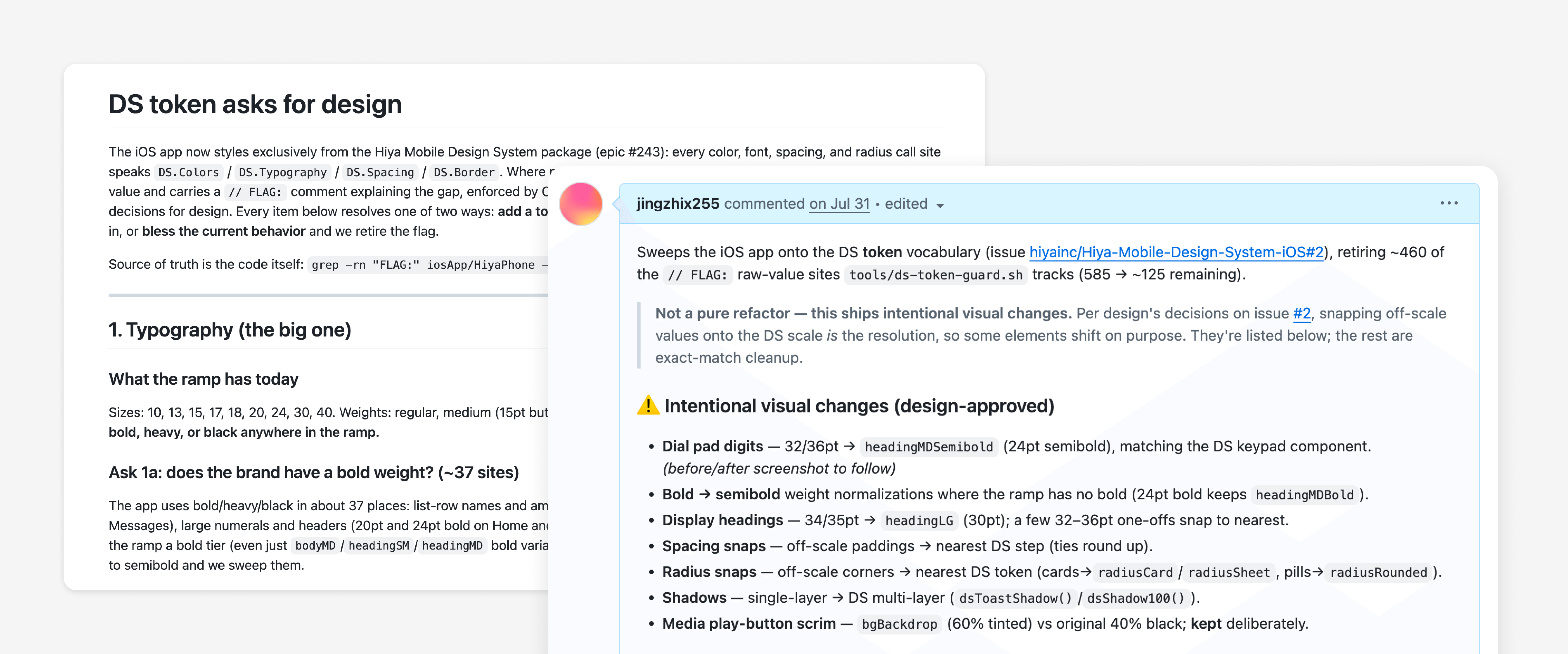This screenshot has height=654, width=1568.
Task: Click the yellow warning icon beside Intentional visual changes
Action: 648,406
